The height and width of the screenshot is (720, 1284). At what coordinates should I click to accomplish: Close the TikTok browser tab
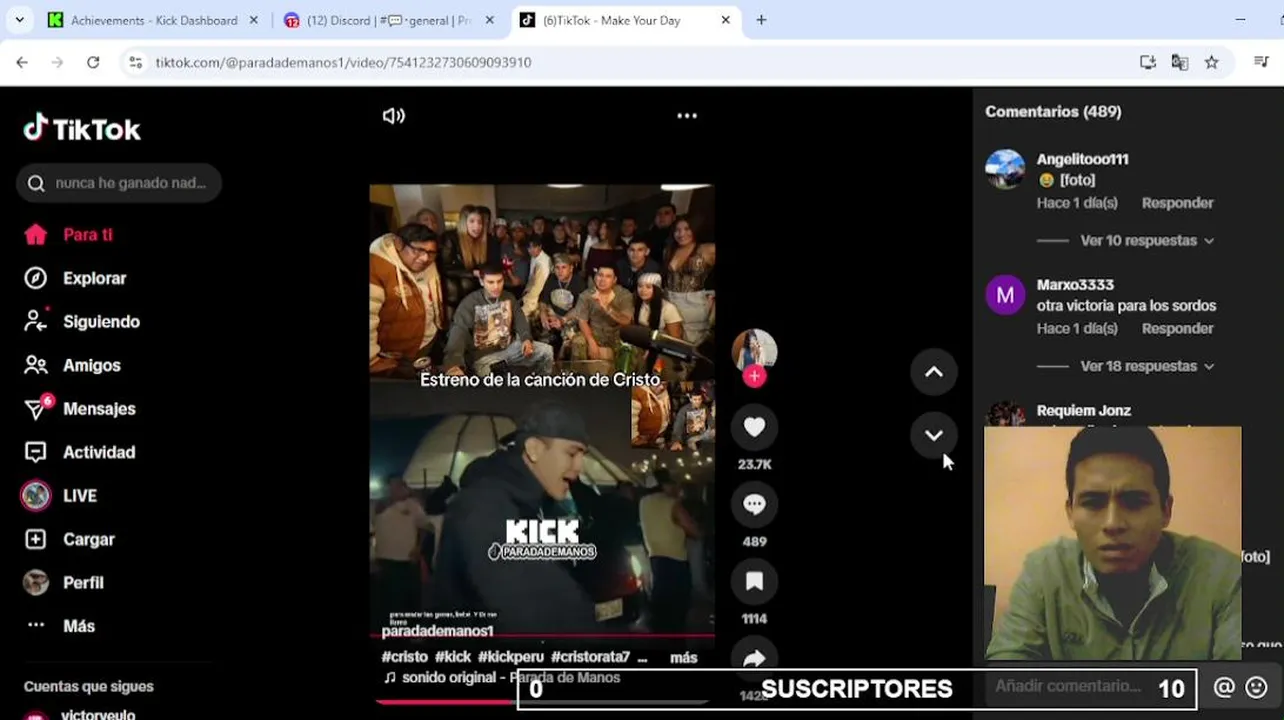click(725, 20)
